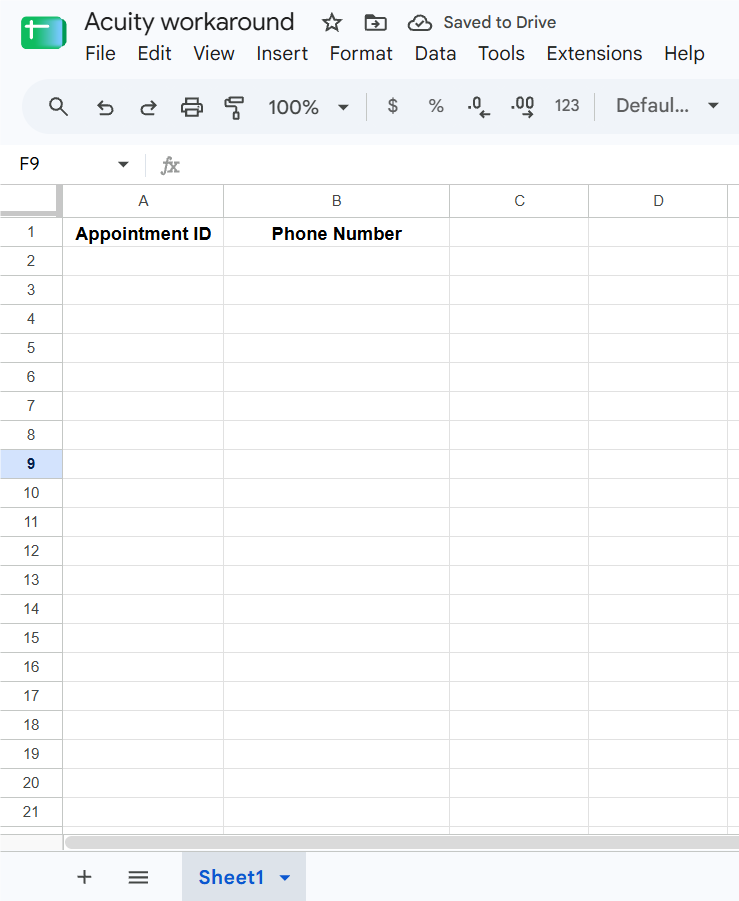
Task: Open the Data menu
Action: 436,53
